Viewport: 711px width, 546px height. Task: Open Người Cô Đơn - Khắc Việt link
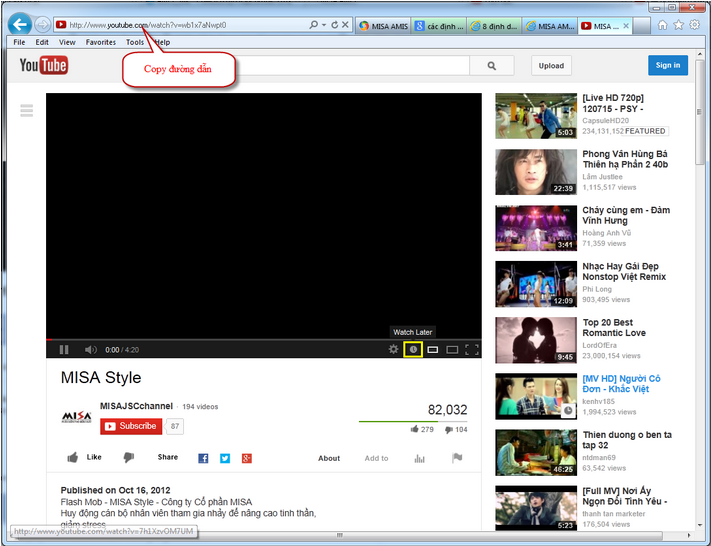pyautogui.click(x=621, y=384)
